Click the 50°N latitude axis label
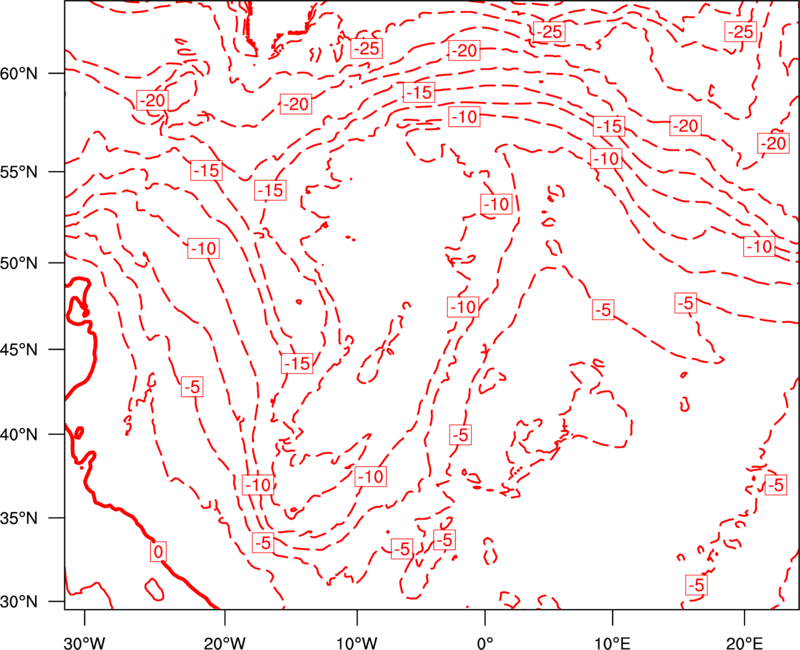This screenshot has height=650, width=800. click(x=19, y=264)
